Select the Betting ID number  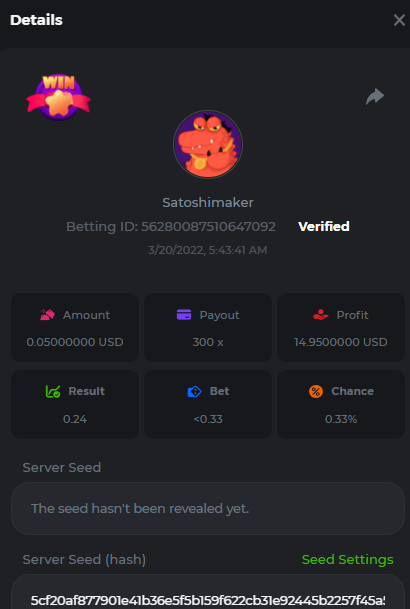click(208, 226)
